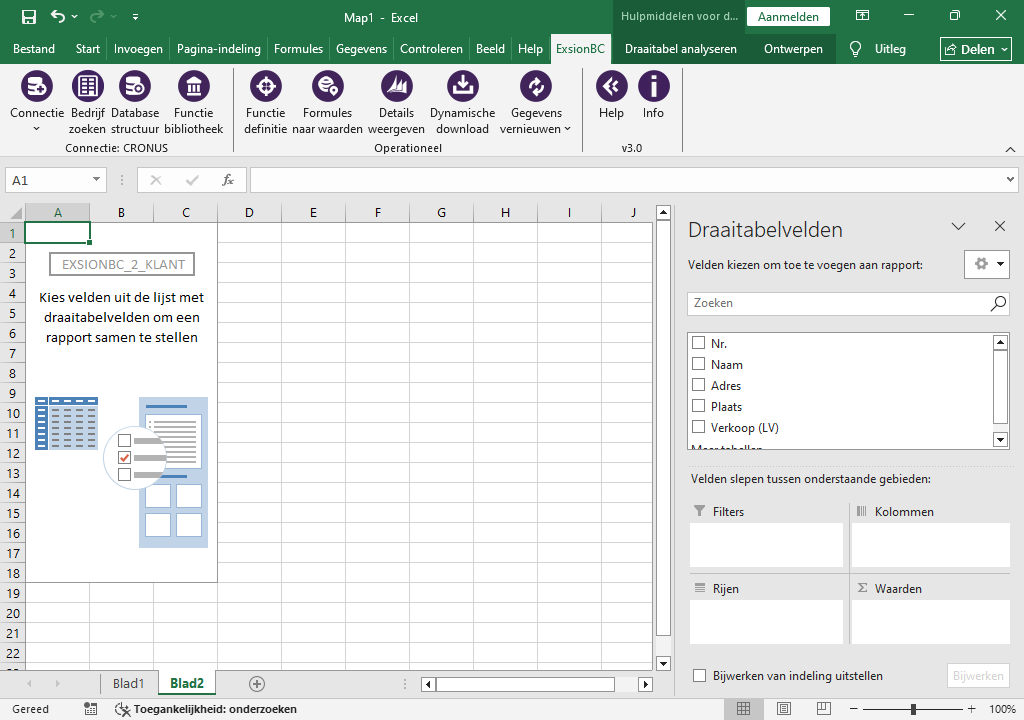Convert Formules naar waarden
Screen dimensions: 1024x720
327,86
